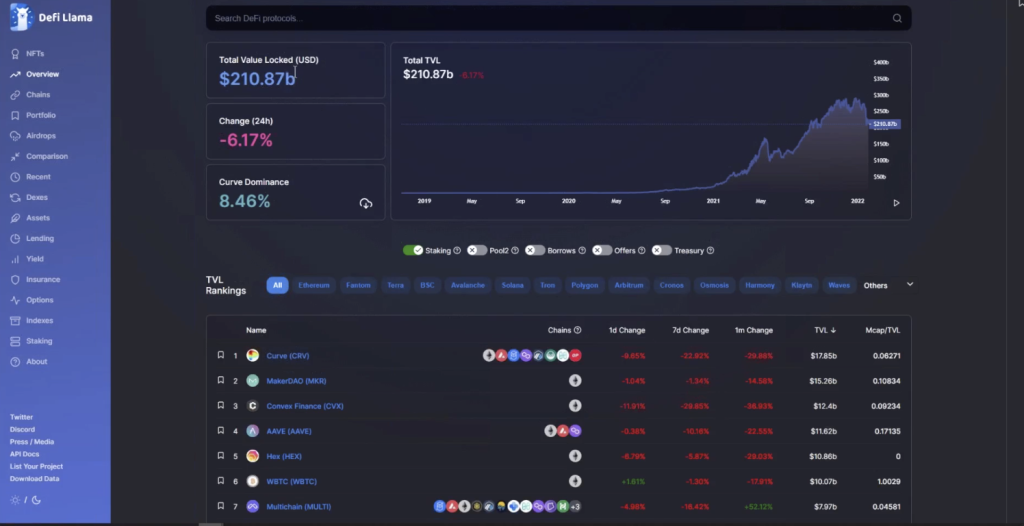This screenshot has width=1024, height=526.
Task: Open the NFTs sidebar section
Action: [35, 54]
